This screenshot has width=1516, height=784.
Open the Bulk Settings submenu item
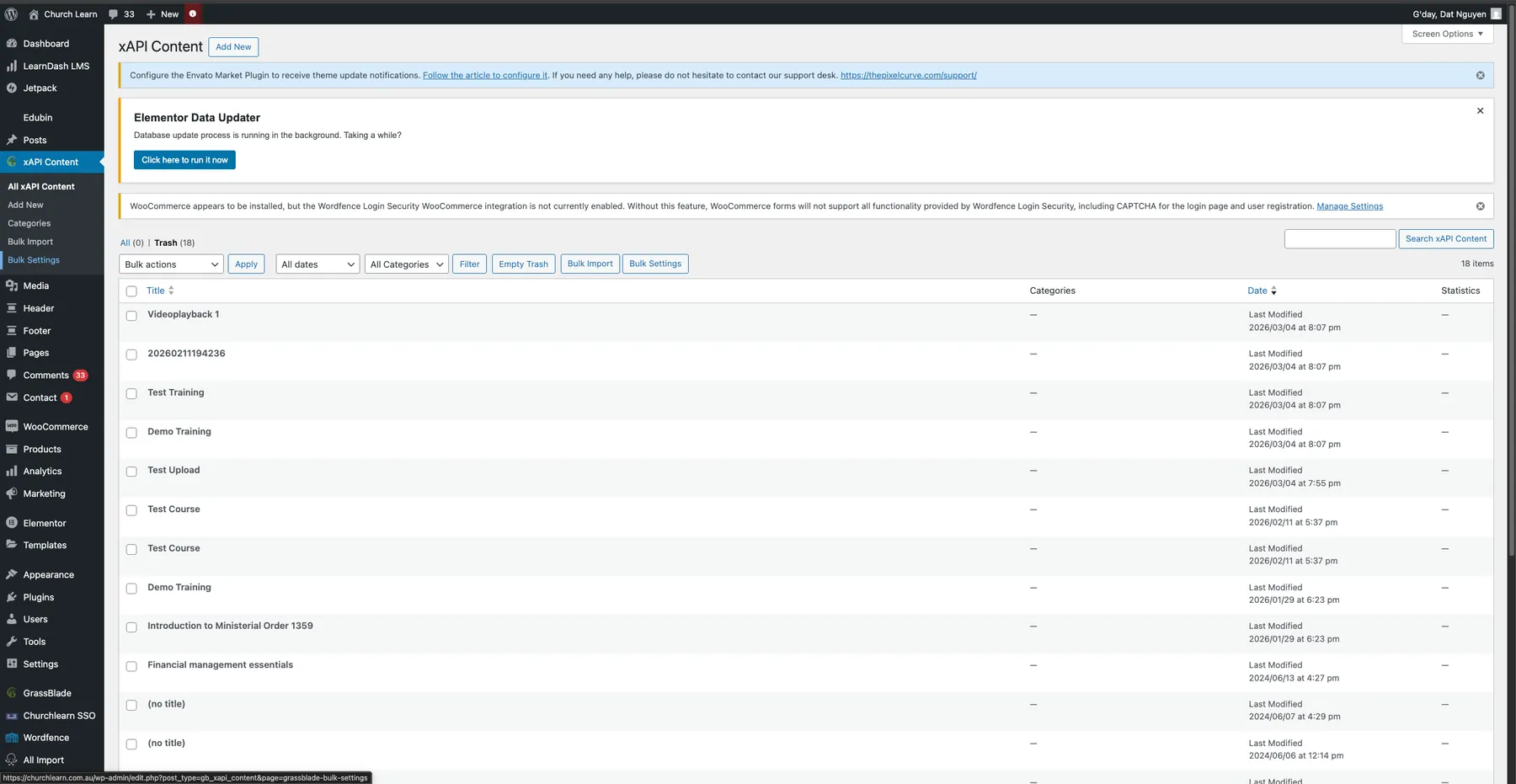pos(34,260)
